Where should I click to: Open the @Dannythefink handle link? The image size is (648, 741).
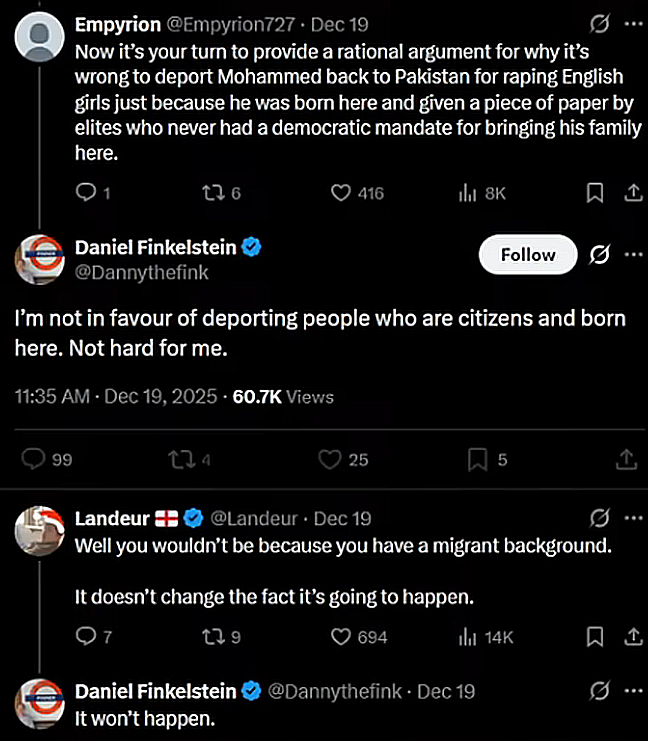pyautogui.click(x=143, y=271)
